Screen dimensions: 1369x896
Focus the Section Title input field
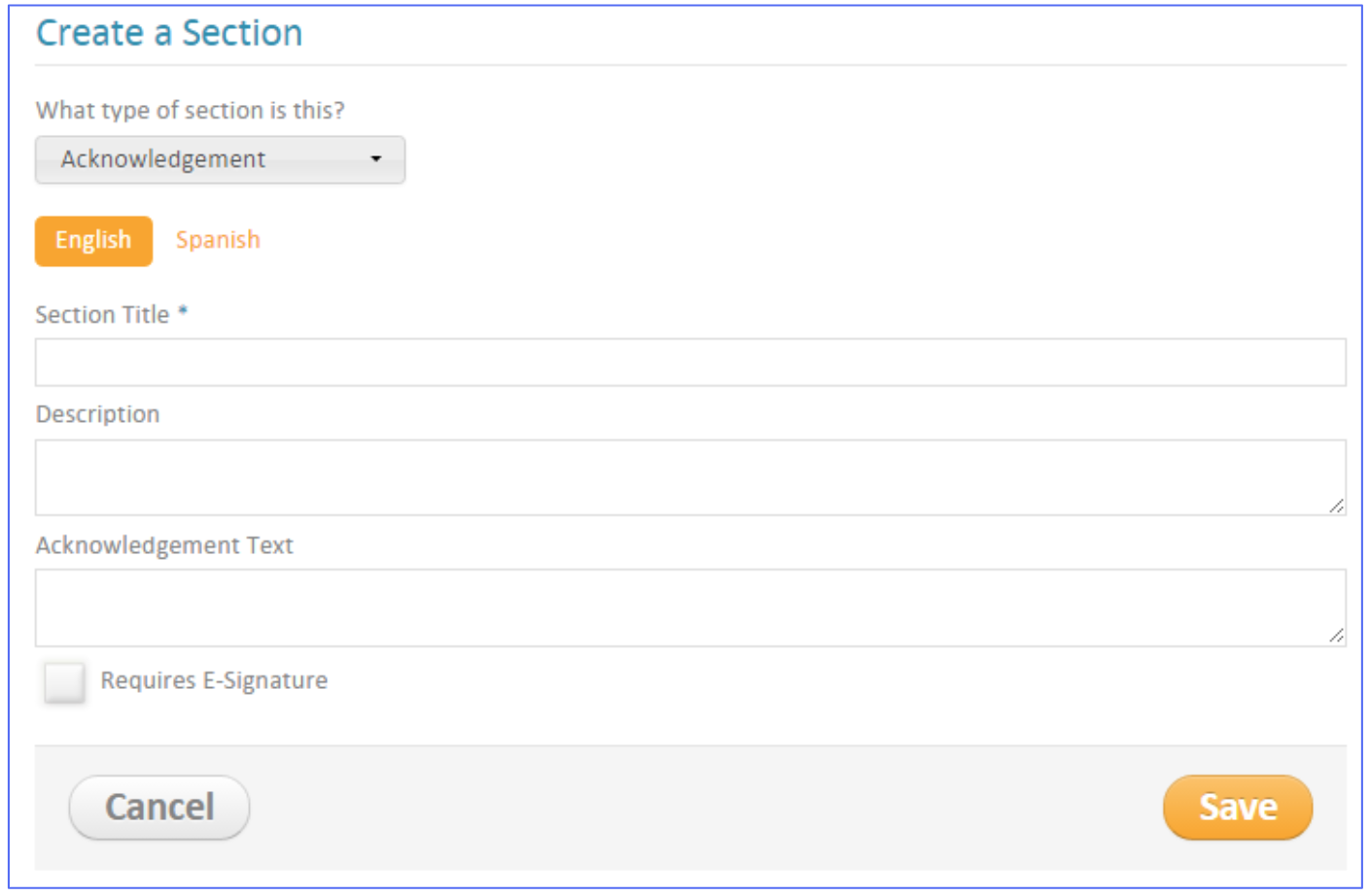click(690, 362)
